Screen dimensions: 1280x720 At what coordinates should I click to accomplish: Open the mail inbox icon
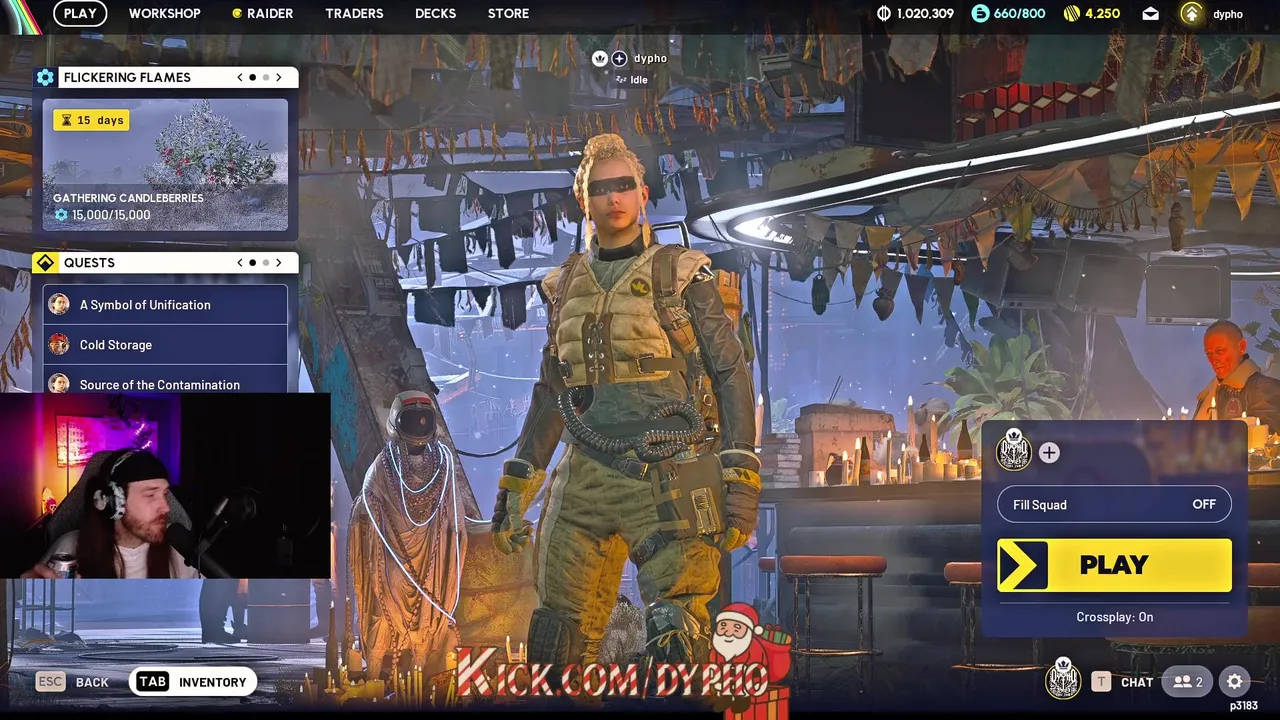(x=1150, y=14)
